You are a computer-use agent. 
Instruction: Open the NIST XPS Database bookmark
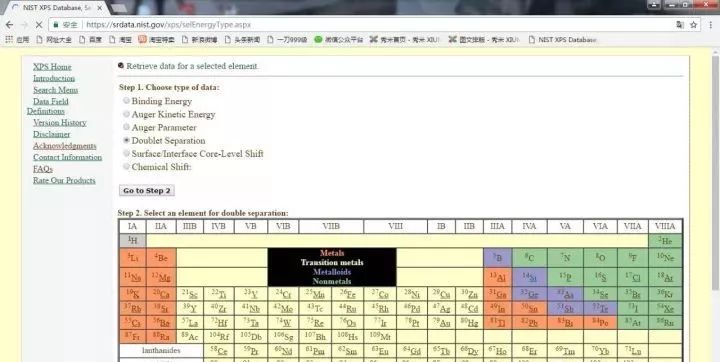pyautogui.click(x=563, y=40)
